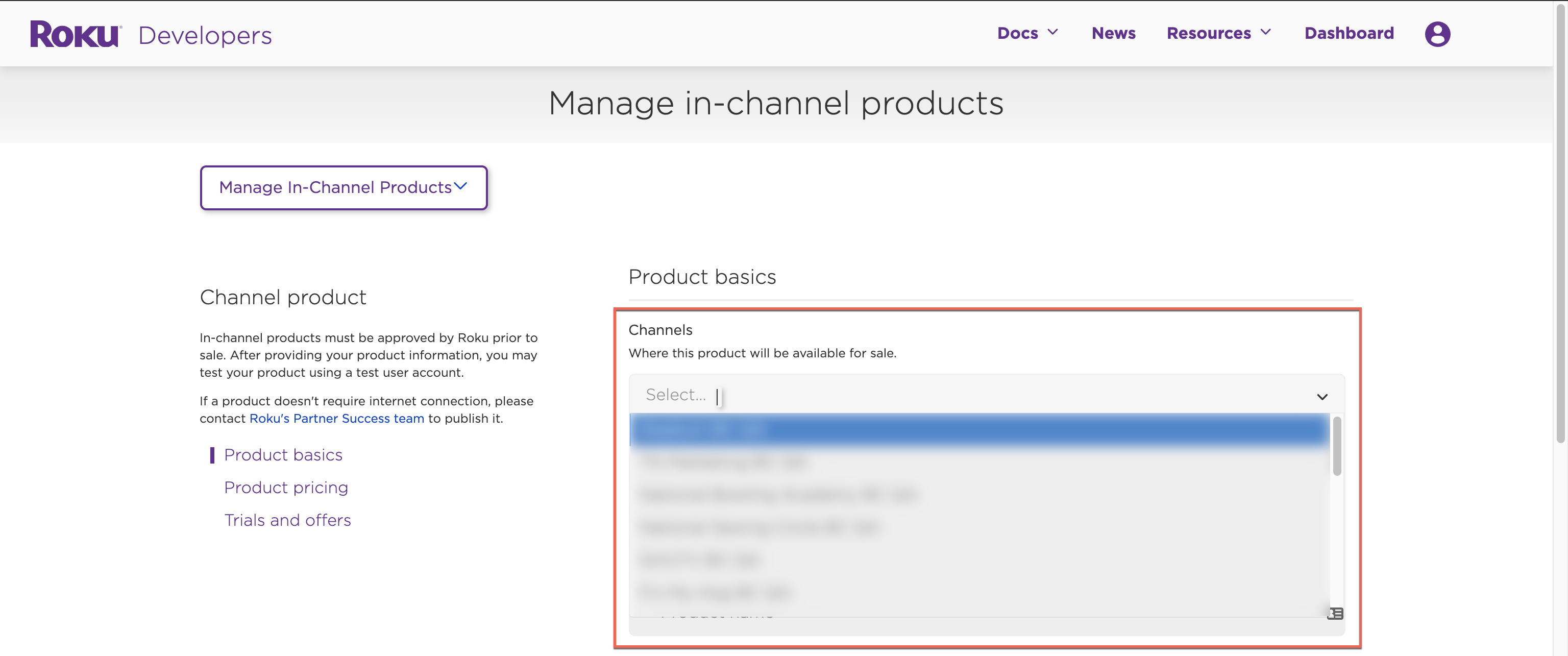The height and width of the screenshot is (656, 1568).
Task: Click the Channels Select input field
Action: (x=986, y=394)
